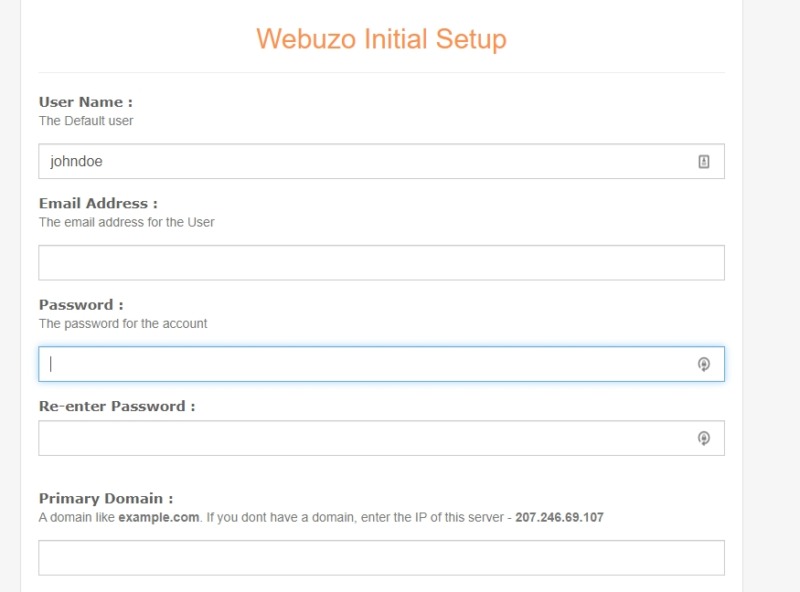Viewport: 800px width, 592px height.
Task: Click the "Primary Domain :" label
Action: coord(106,498)
